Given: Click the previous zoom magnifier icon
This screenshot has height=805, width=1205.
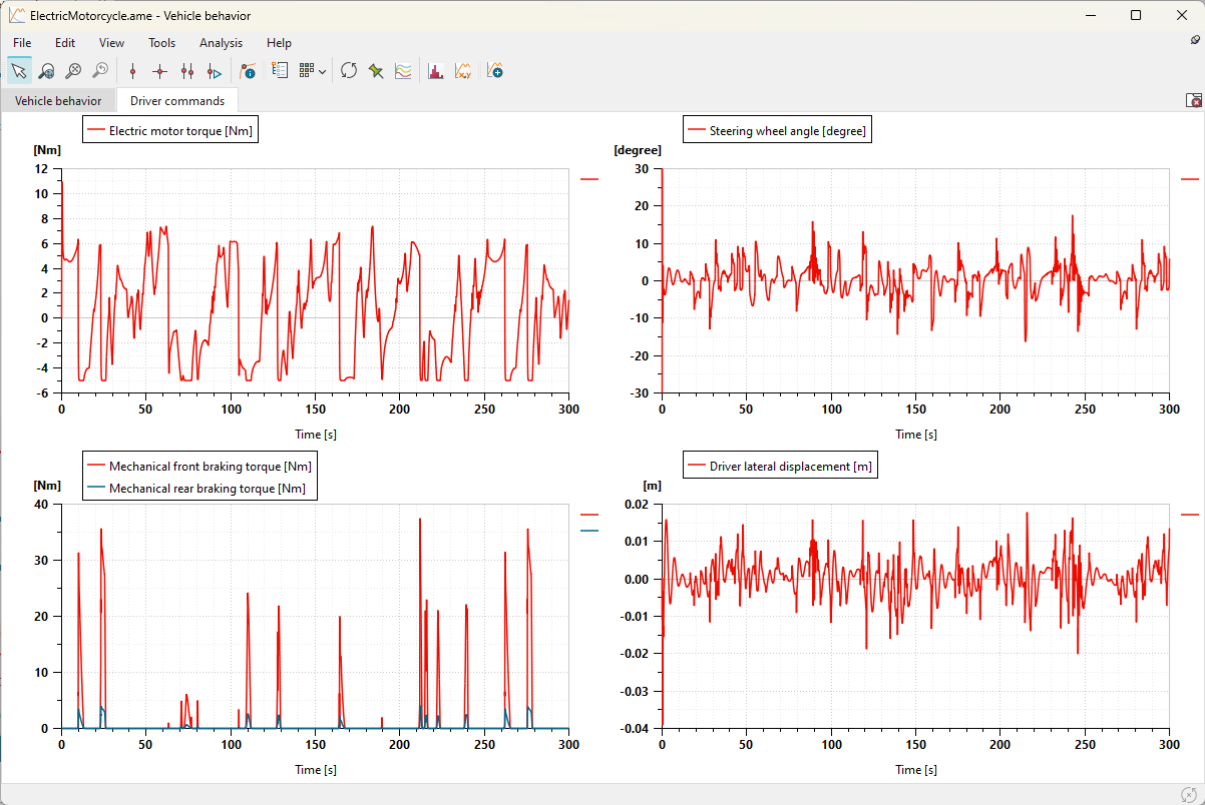Looking at the screenshot, I should pos(100,71).
